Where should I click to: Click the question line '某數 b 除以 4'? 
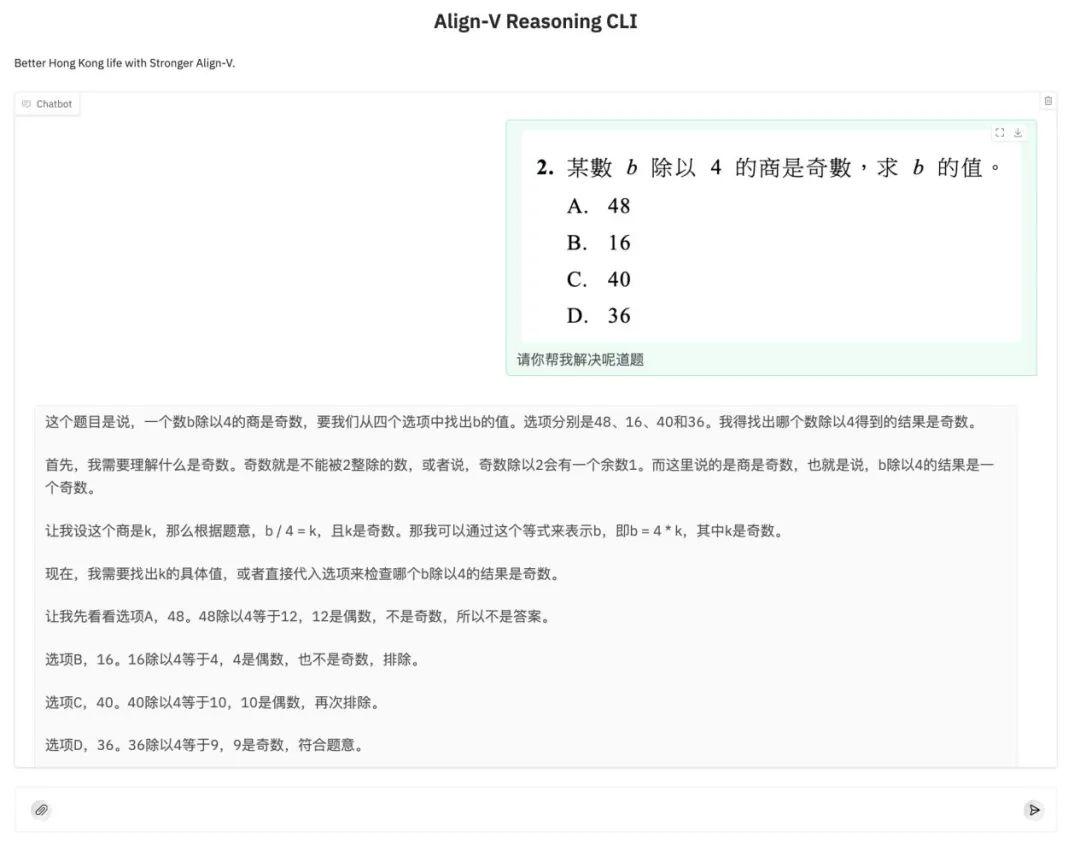pos(768,167)
